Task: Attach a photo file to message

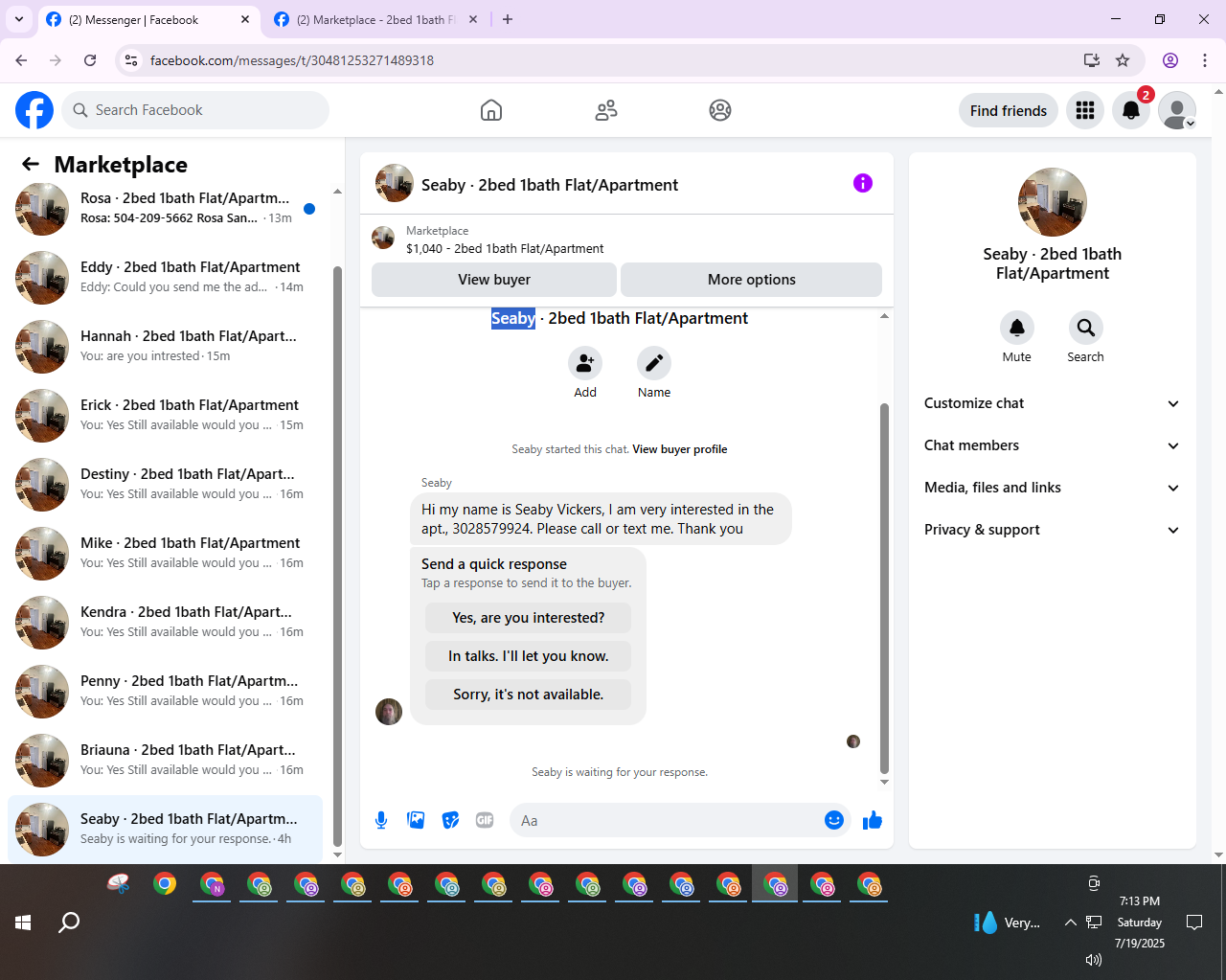Action: coord(416,820)
